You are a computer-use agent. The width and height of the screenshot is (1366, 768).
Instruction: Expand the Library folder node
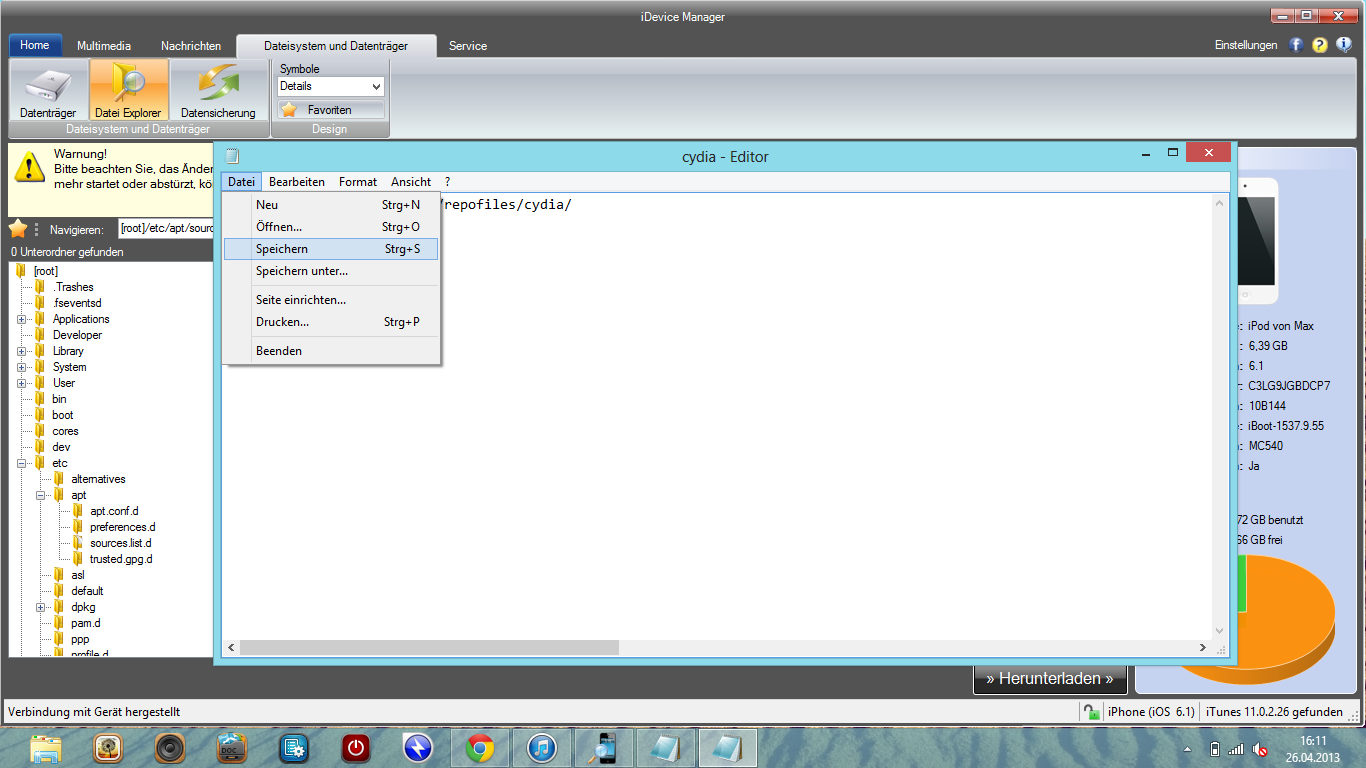[x=22, y=351]
